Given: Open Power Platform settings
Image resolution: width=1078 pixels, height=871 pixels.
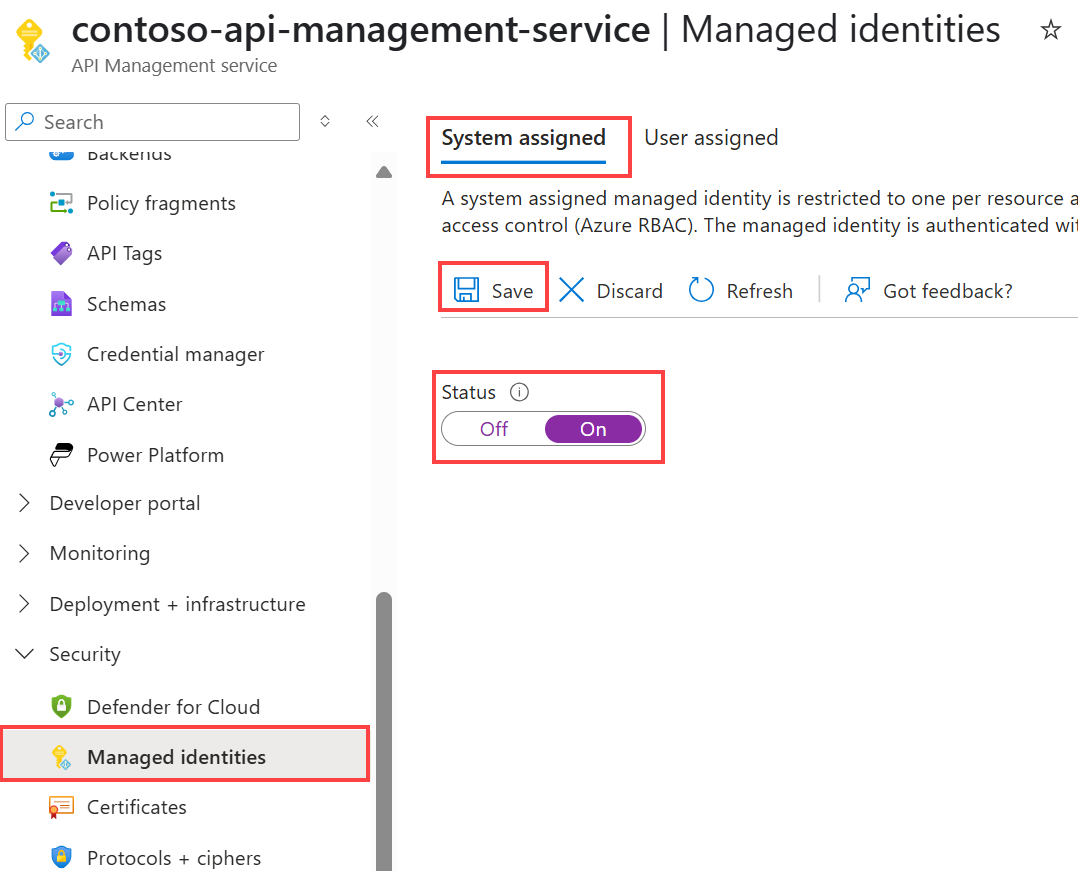Looking at the screenshot, I should tap(156, 455).
